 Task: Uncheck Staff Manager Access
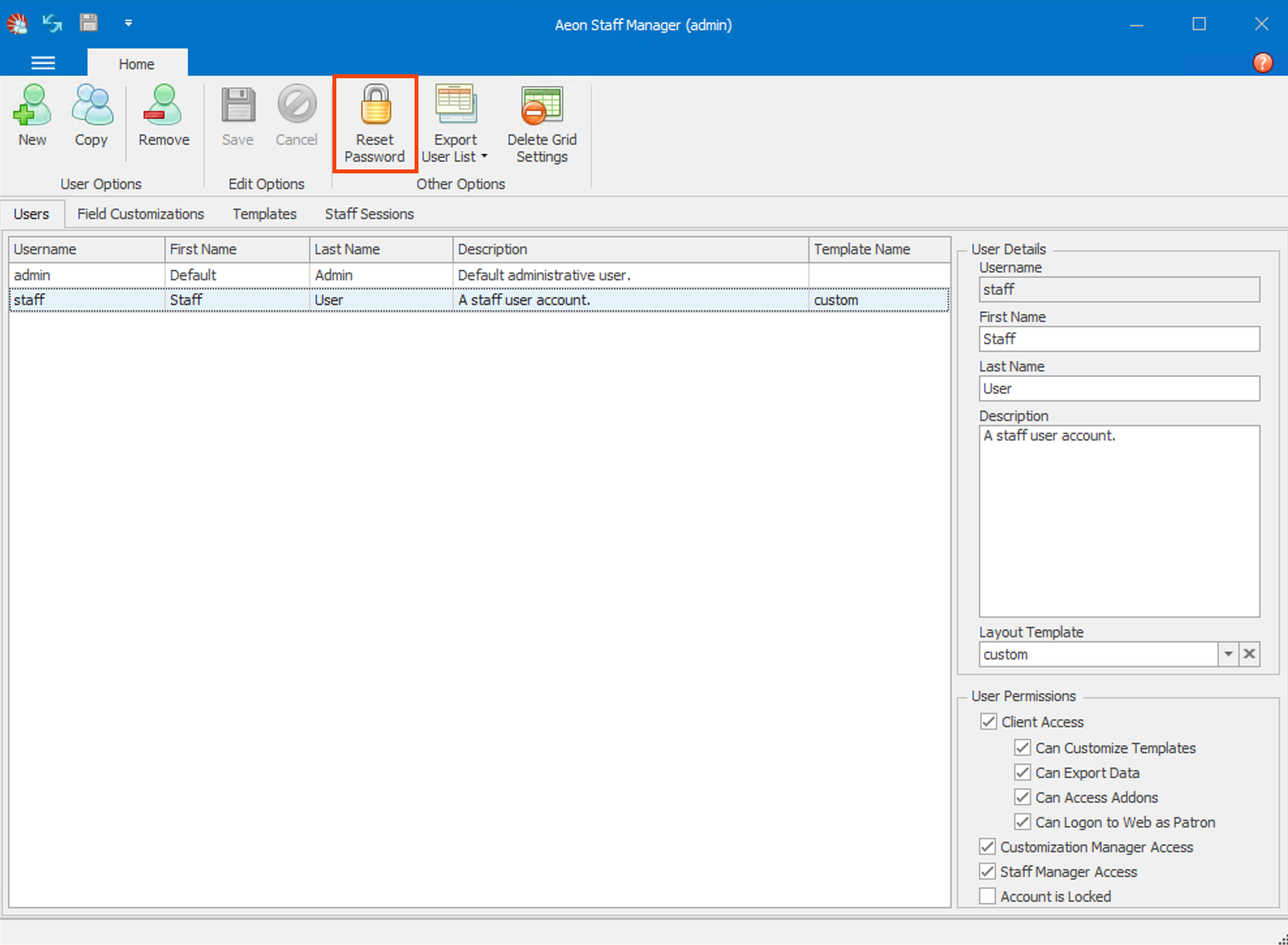(987, 871)
